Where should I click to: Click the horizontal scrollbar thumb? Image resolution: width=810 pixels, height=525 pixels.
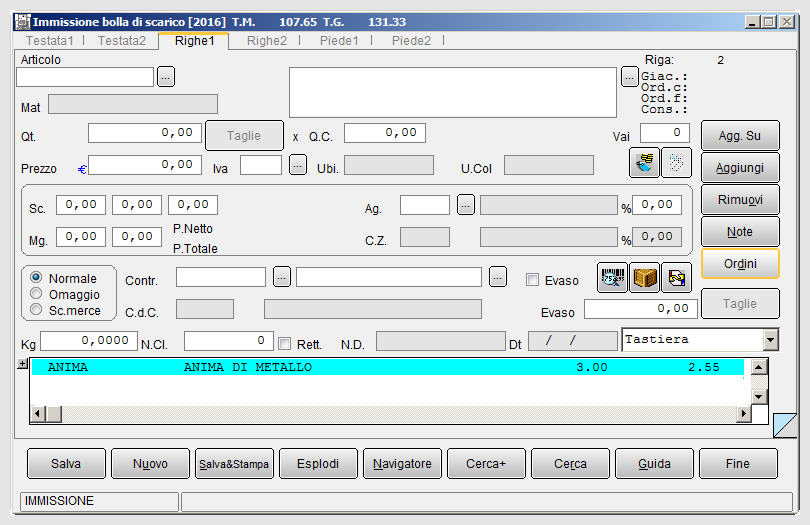[54, 414]
